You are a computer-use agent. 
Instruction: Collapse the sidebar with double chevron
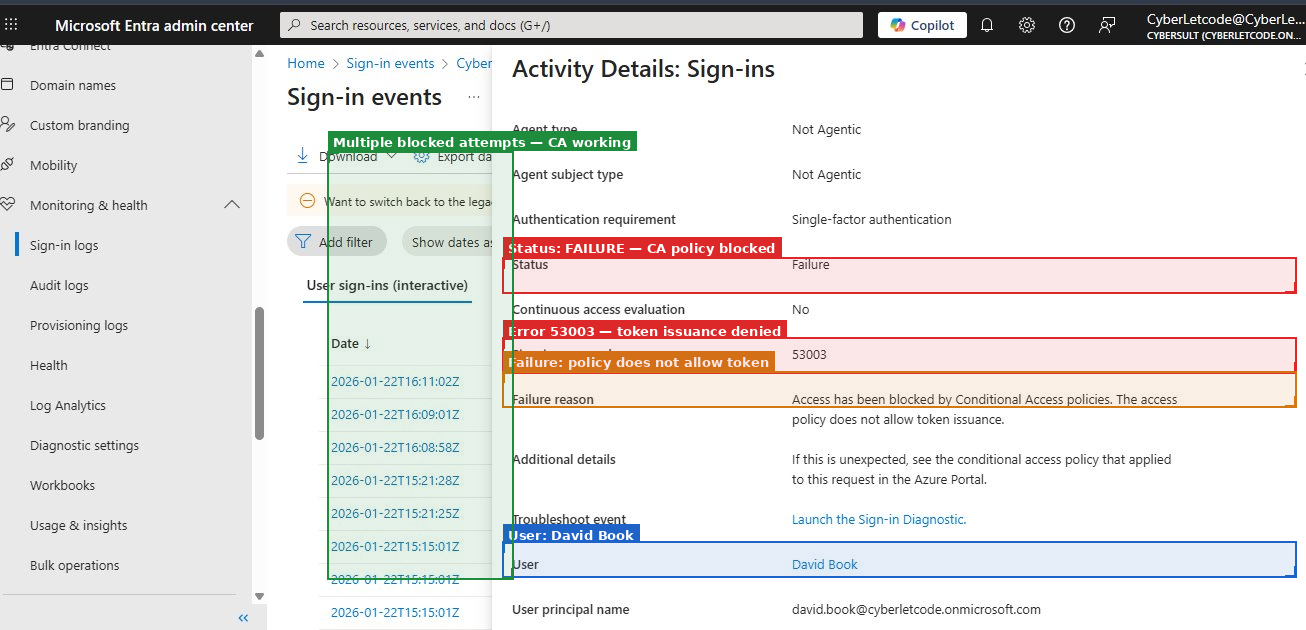pos(243,618)
